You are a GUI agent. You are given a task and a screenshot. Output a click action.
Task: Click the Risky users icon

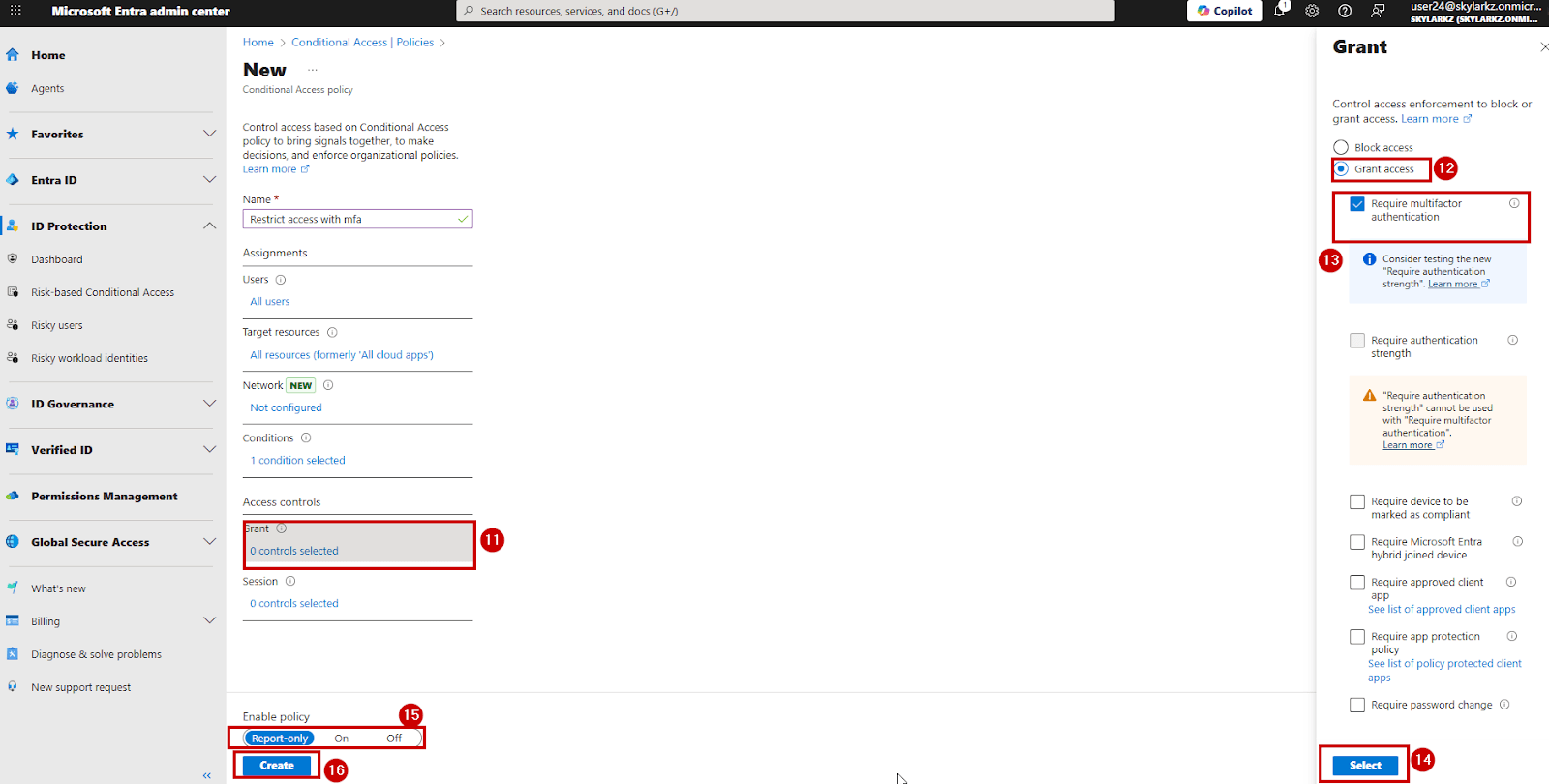click(13, 325)
